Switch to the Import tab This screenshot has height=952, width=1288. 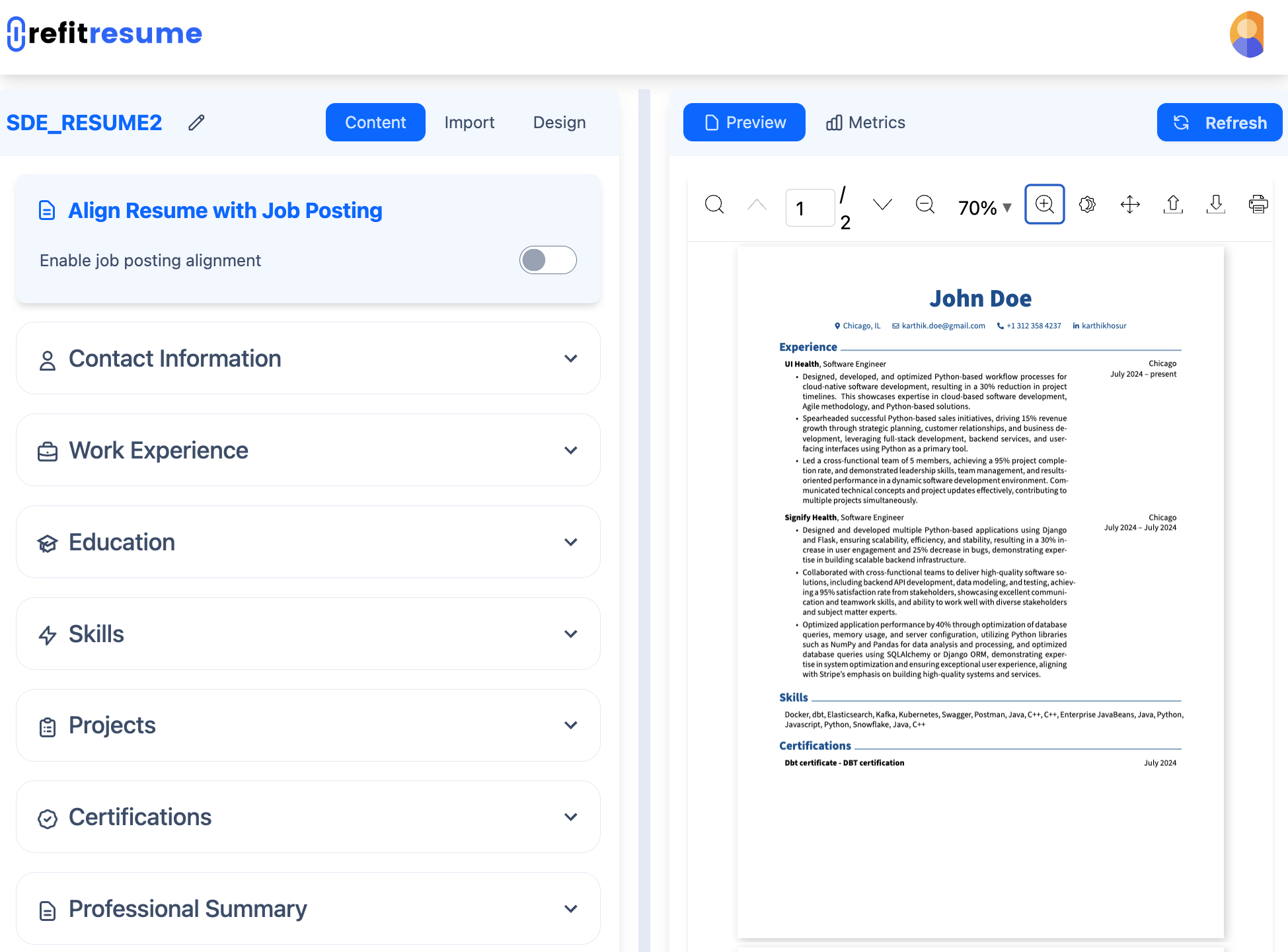(x=470, y=122)
